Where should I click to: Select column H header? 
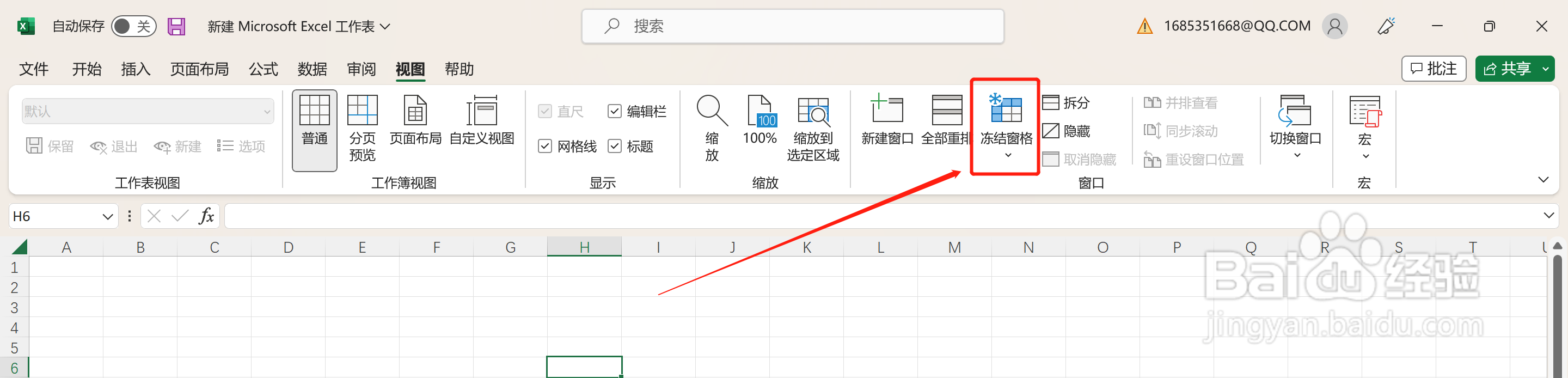[x=584, y=247]
